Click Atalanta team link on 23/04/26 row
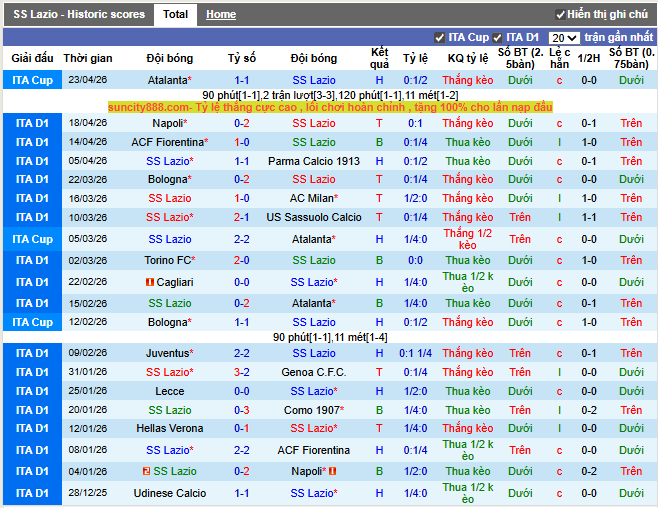The width and height of the screenshot is (658, 508). [167, 80]
